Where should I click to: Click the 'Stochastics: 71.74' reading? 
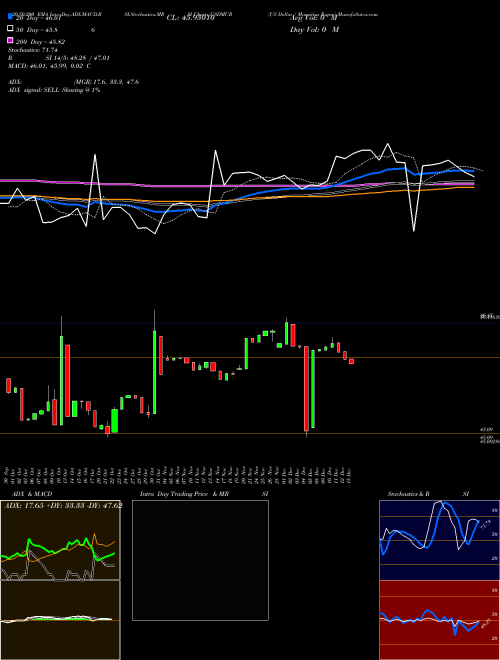click(32, 50)
